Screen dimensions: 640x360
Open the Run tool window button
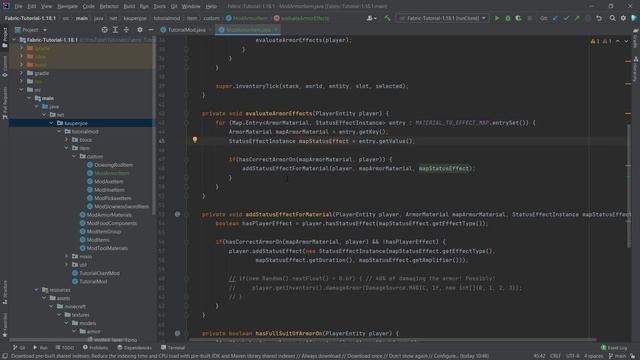click(x=40, y=348)
